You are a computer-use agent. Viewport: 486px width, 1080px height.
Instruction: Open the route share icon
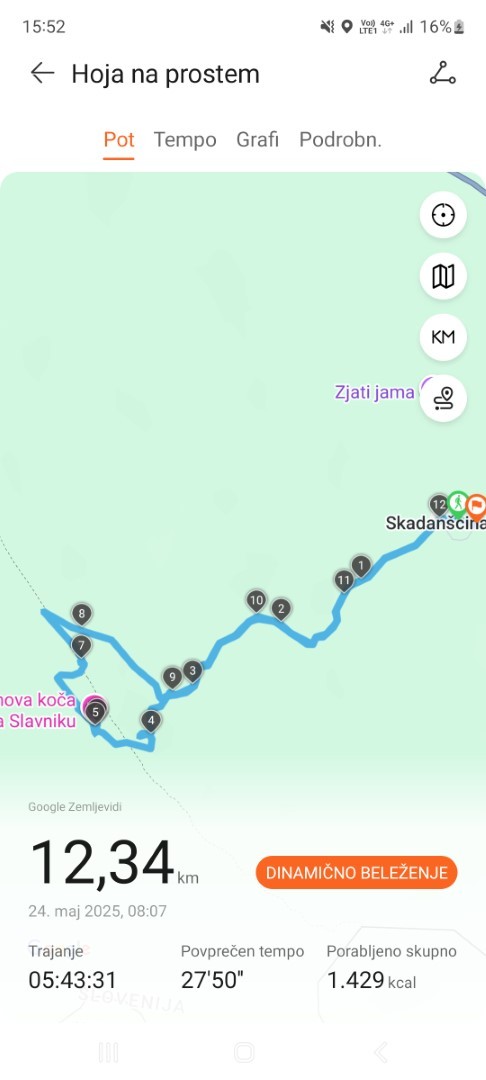(x=442, y=73)
